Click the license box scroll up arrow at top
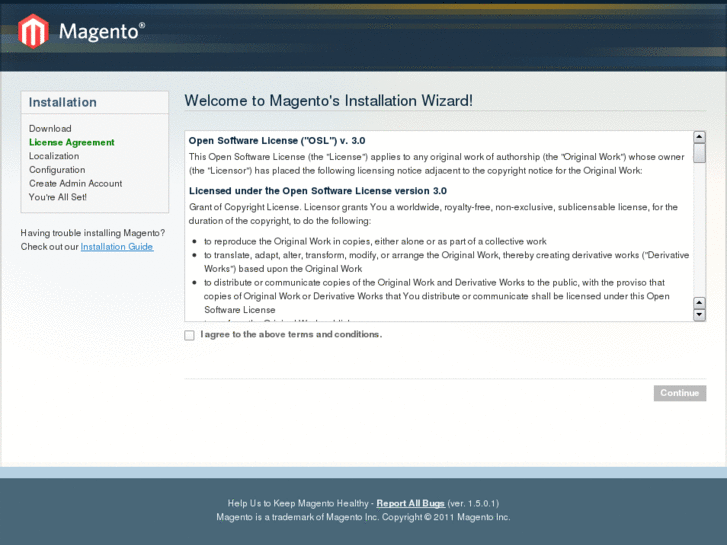 coord(699,137)
